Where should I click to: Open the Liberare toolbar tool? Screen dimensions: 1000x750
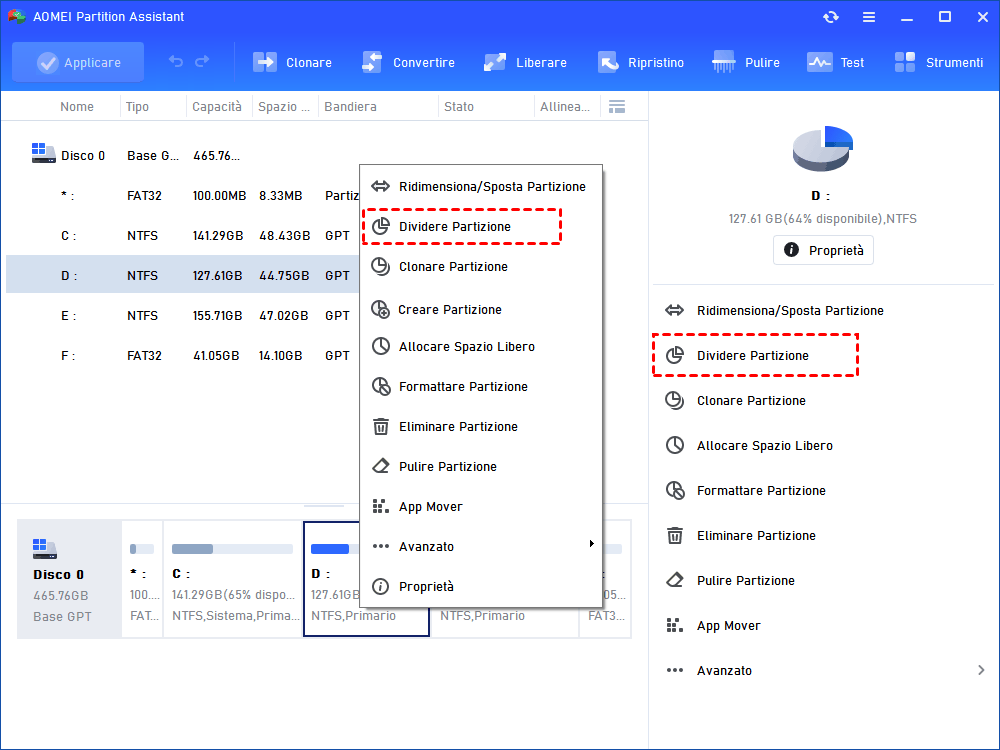click(x=525, y=62)
